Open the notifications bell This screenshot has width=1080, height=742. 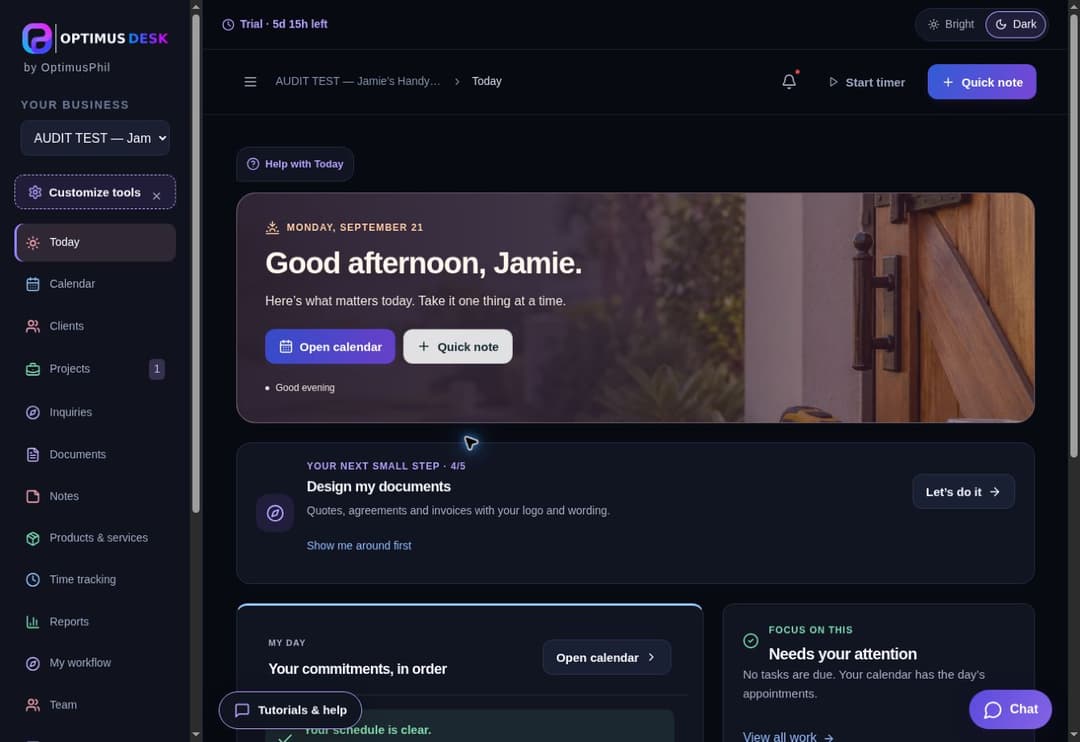(x=789, y=81)
